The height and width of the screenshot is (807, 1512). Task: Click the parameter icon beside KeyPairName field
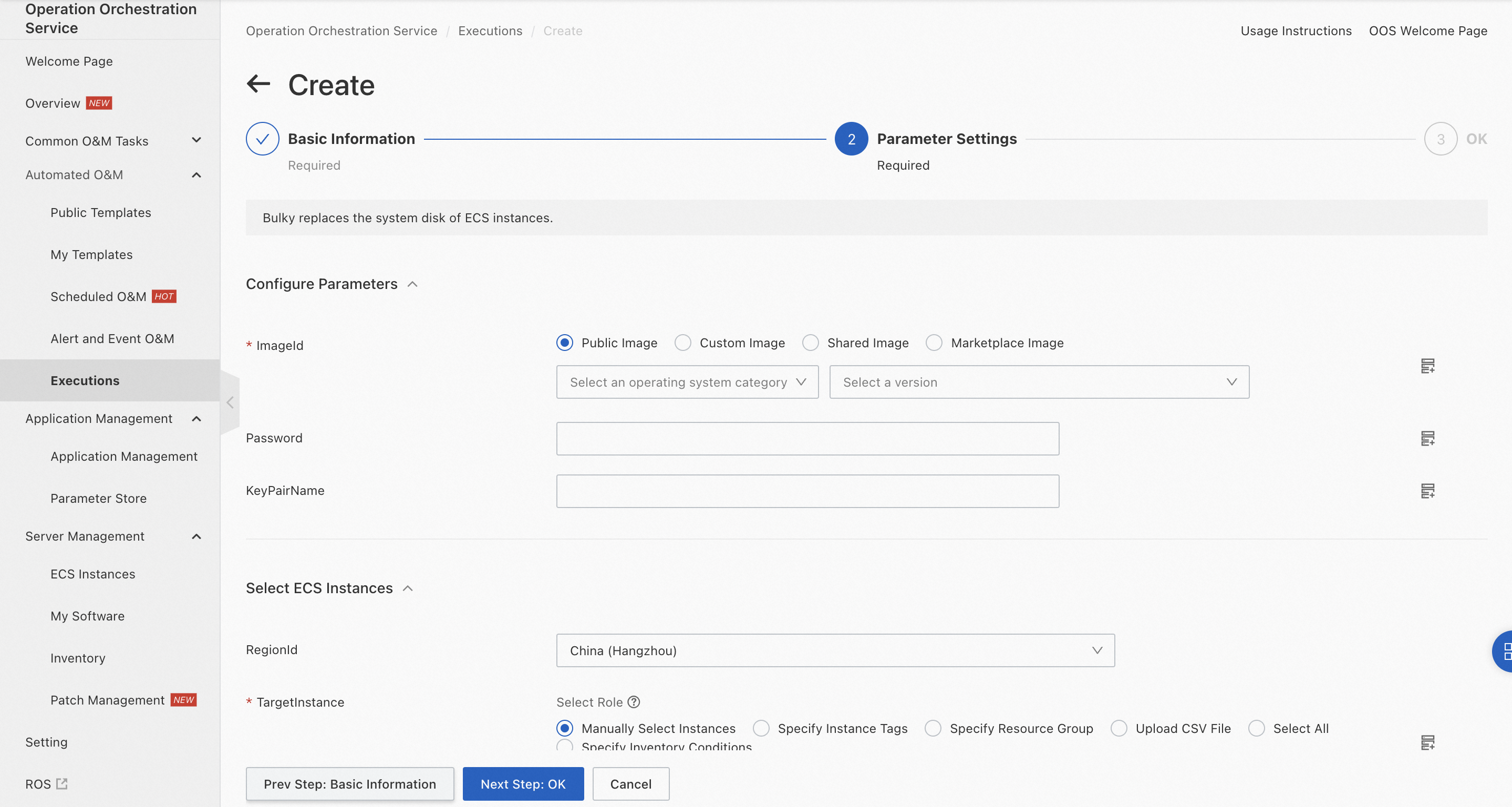(1427, 491)
